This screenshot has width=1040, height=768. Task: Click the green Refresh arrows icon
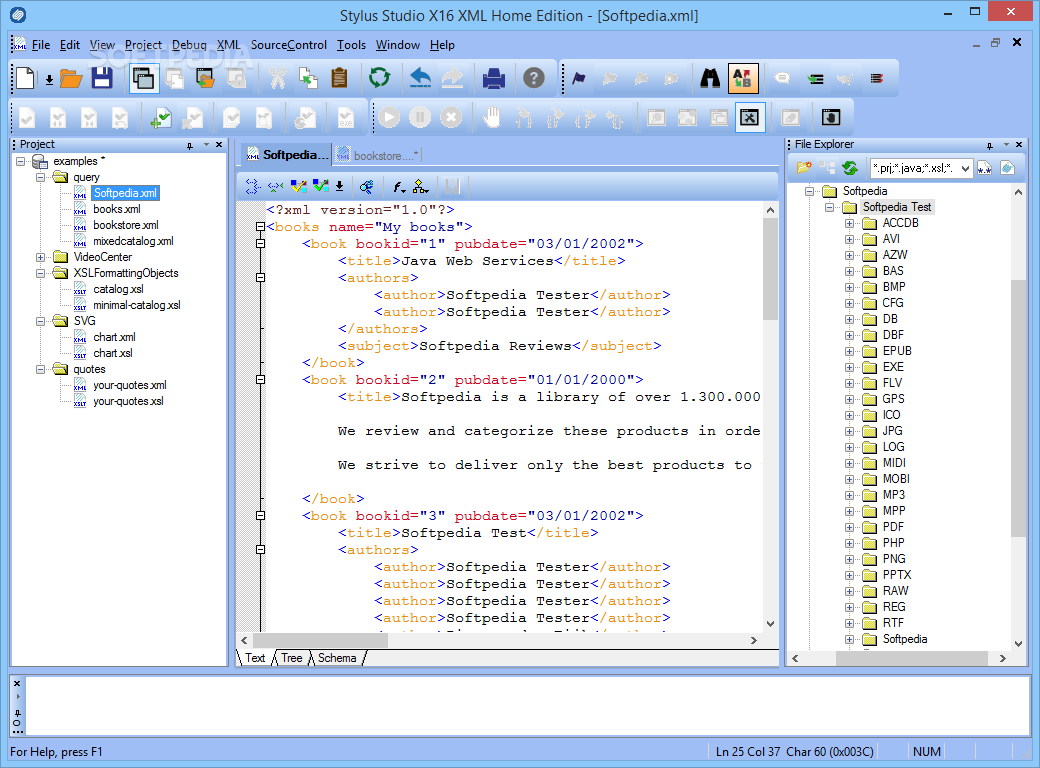(x=379, y=78)
